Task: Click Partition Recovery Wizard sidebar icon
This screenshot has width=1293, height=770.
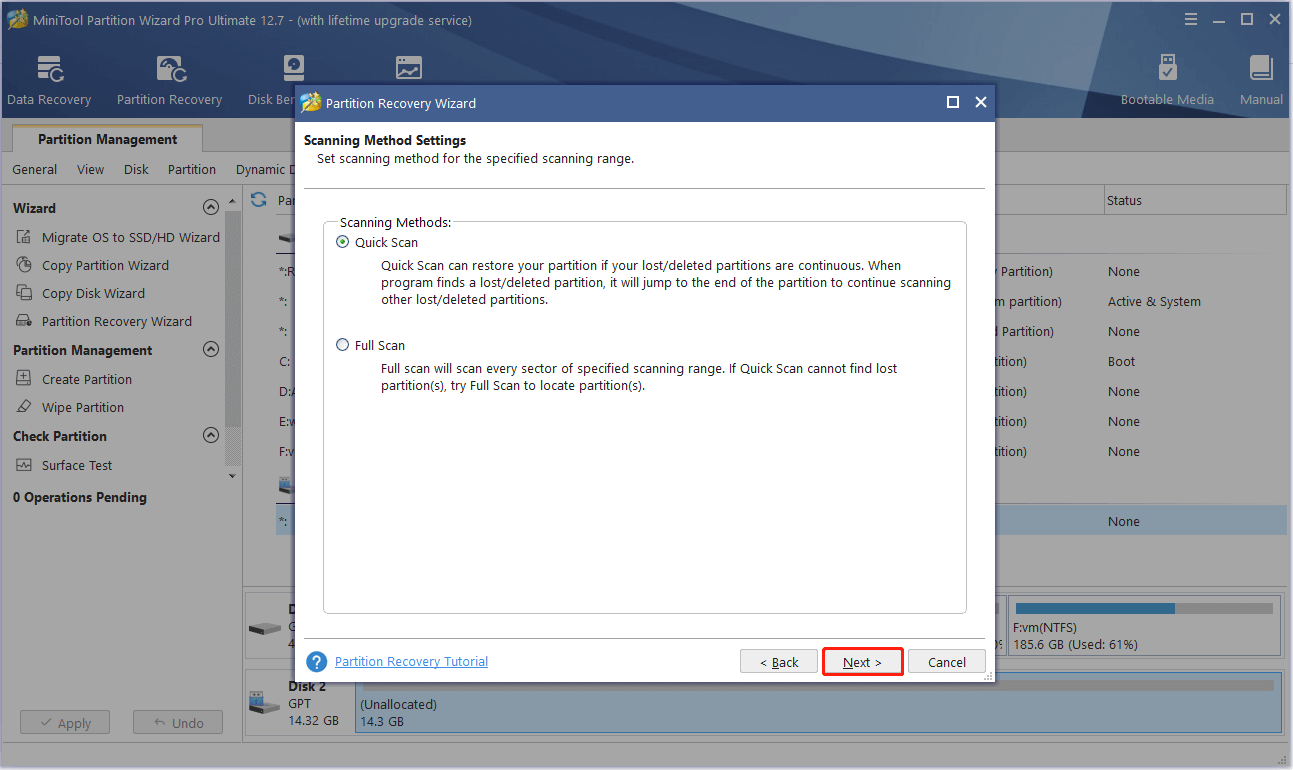Action: [x=24, y=321]
